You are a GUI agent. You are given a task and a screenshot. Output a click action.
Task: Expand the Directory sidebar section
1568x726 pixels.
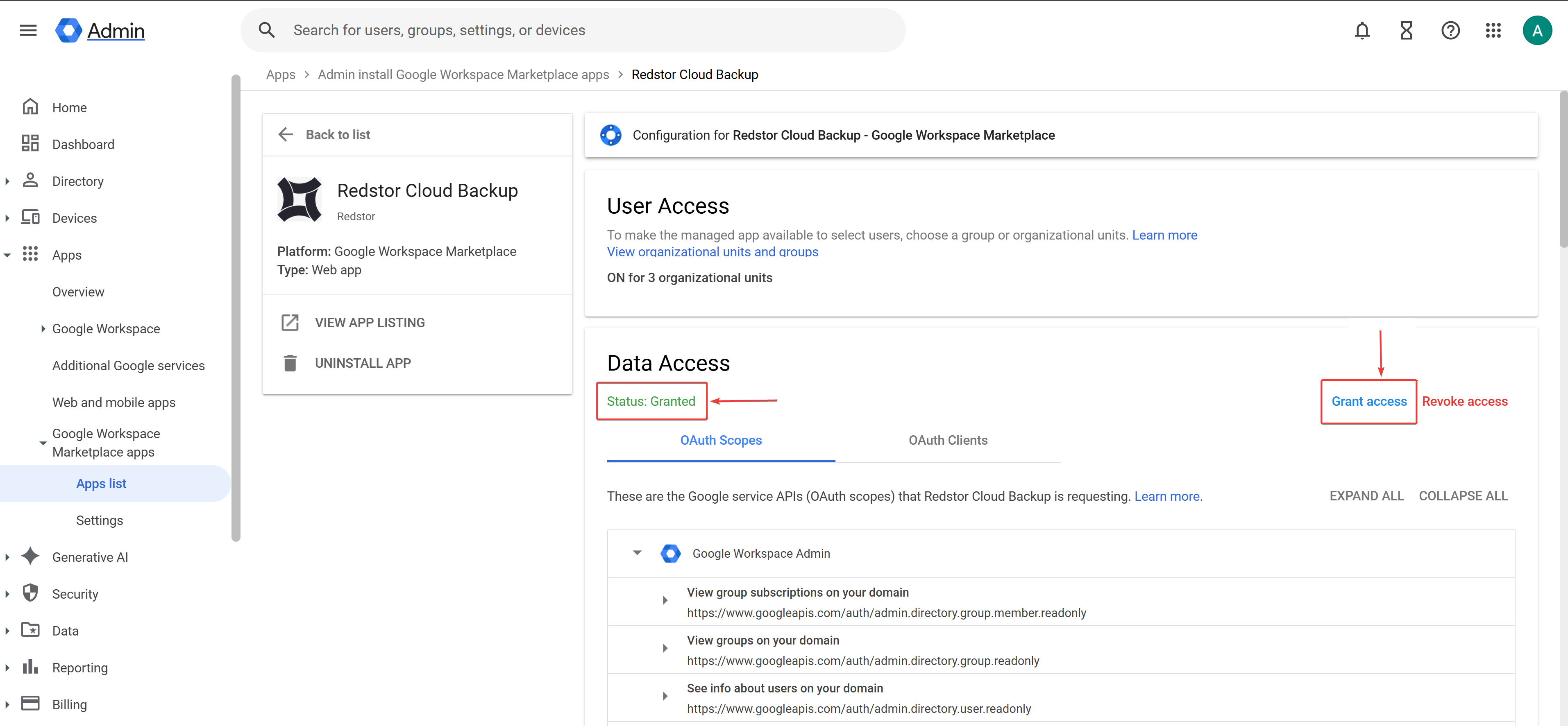pyautogui.click(x=7, y=181)
